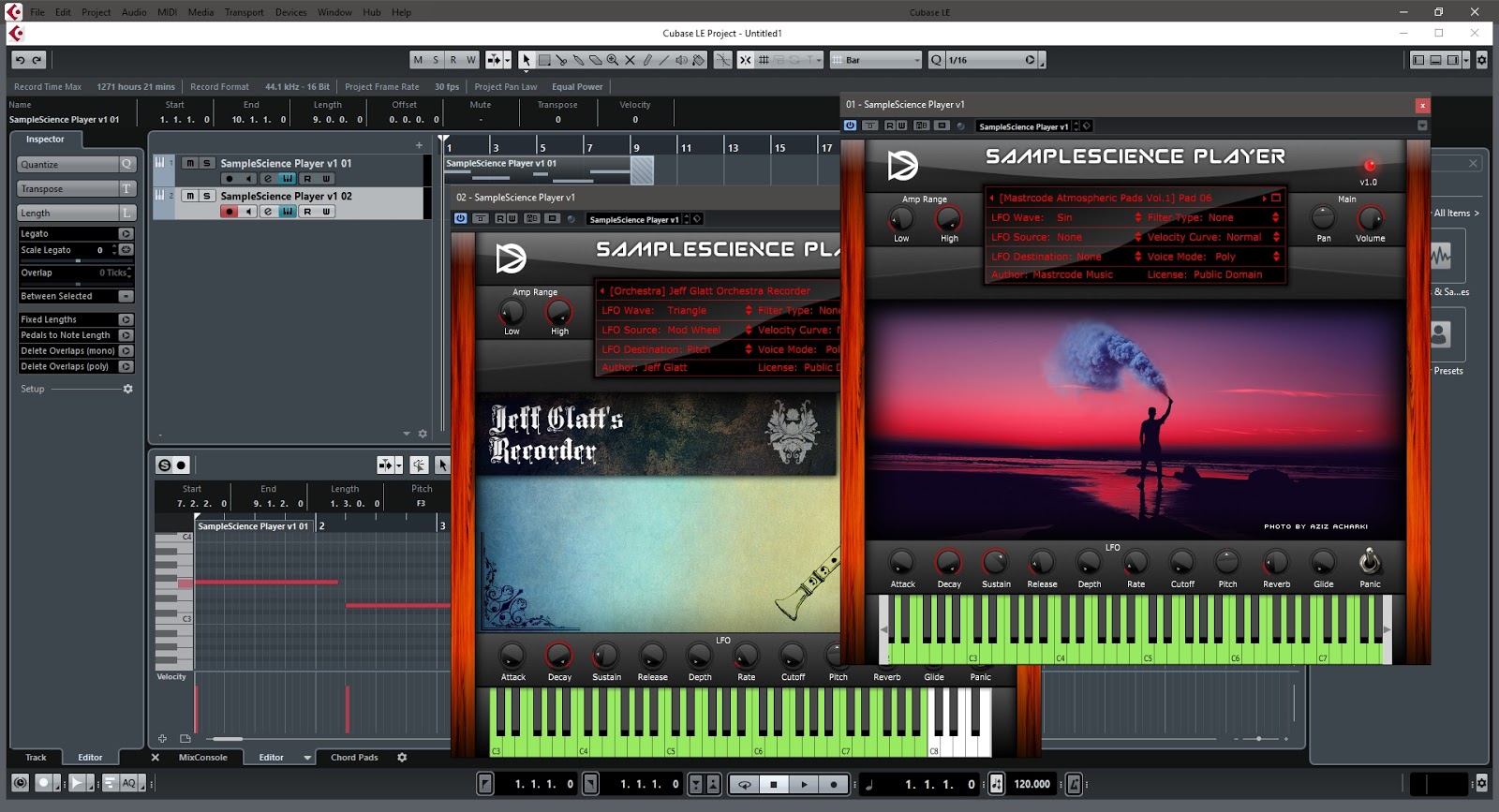Open the Transport menu
This screenshot has height=812, width=1499.
pos(244,12)
